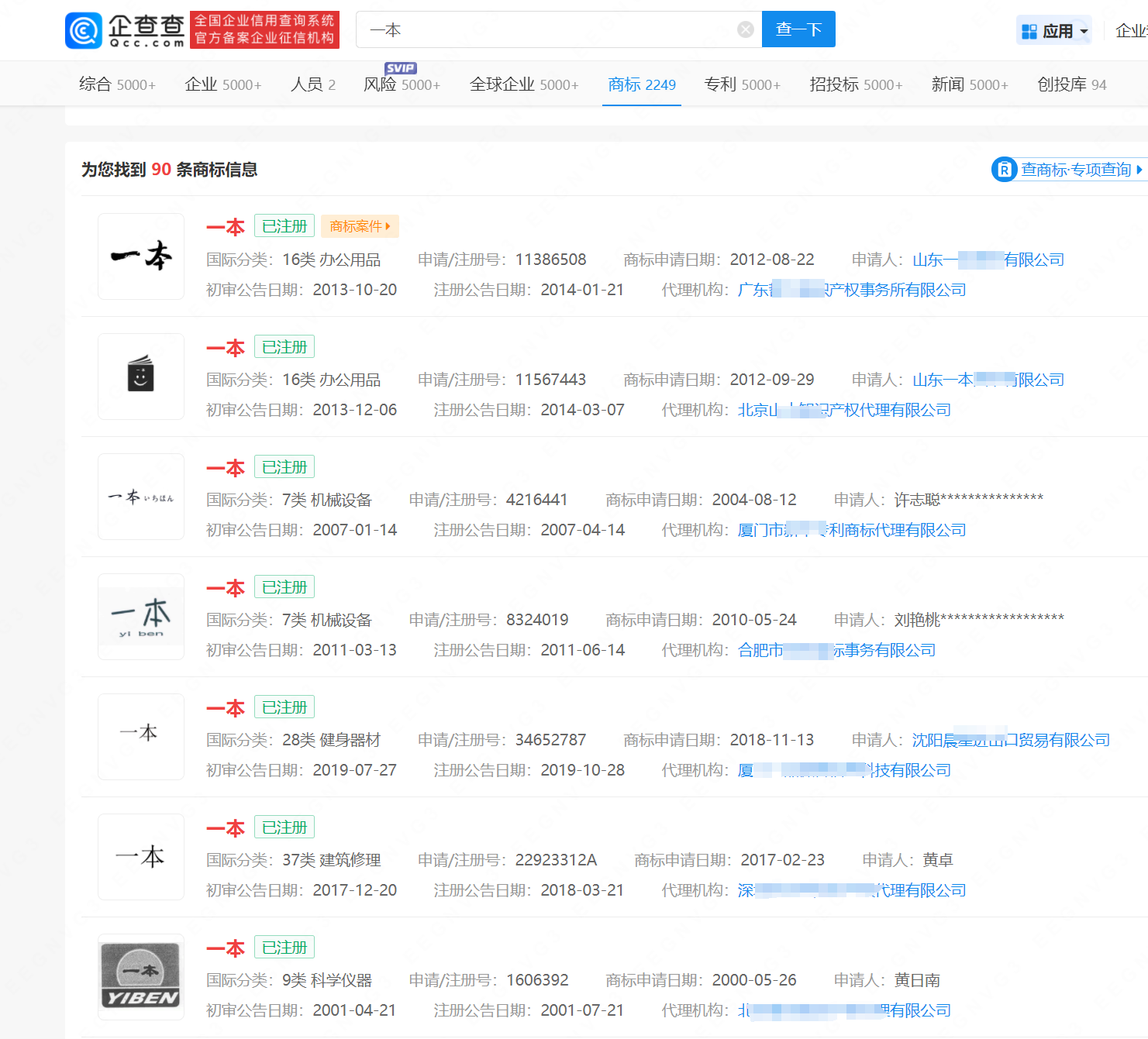
Task: Switch to the 全球企业 tab
Action: click(x=523, y=84)
